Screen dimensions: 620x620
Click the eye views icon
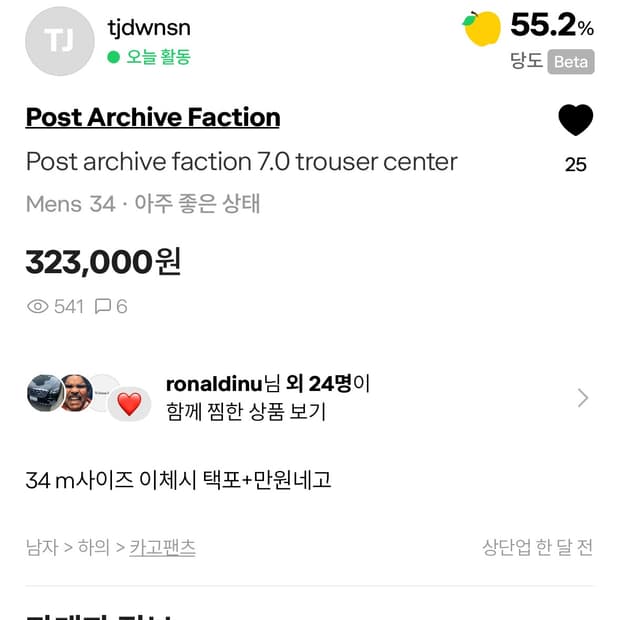pyautogui.click(x=38, y=307)
